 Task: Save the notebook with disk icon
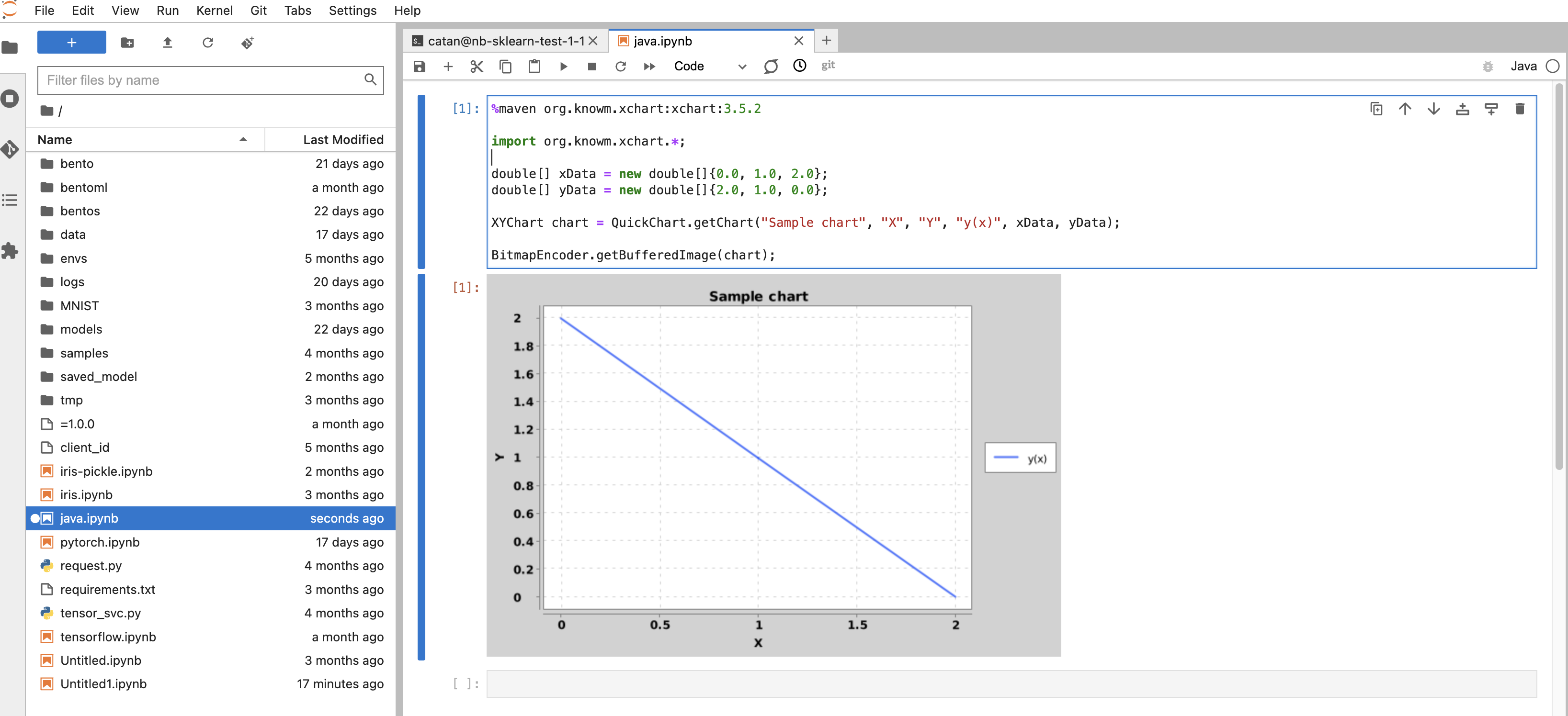419,67
